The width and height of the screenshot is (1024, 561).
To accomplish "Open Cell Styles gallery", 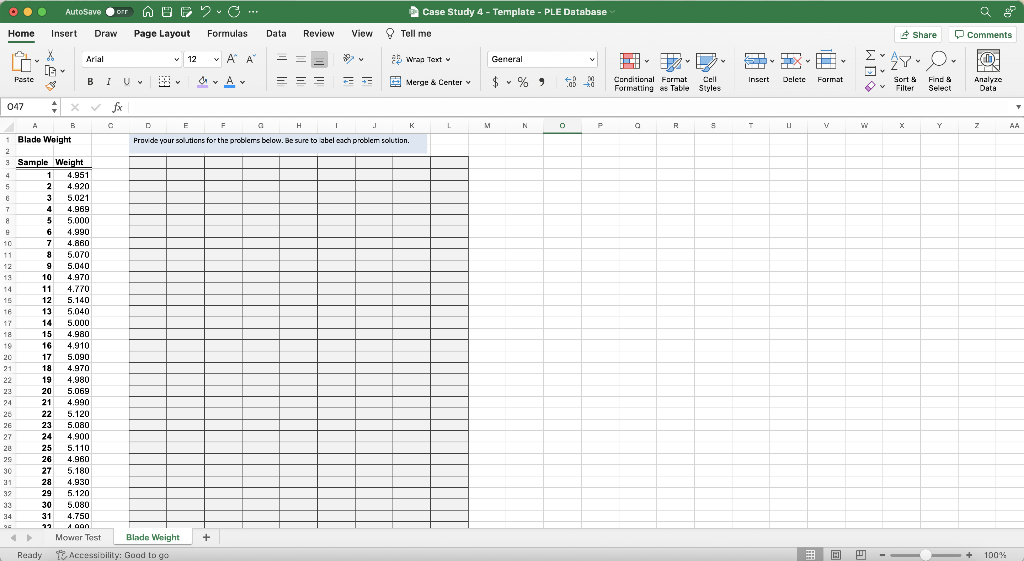I will (709, 71).
